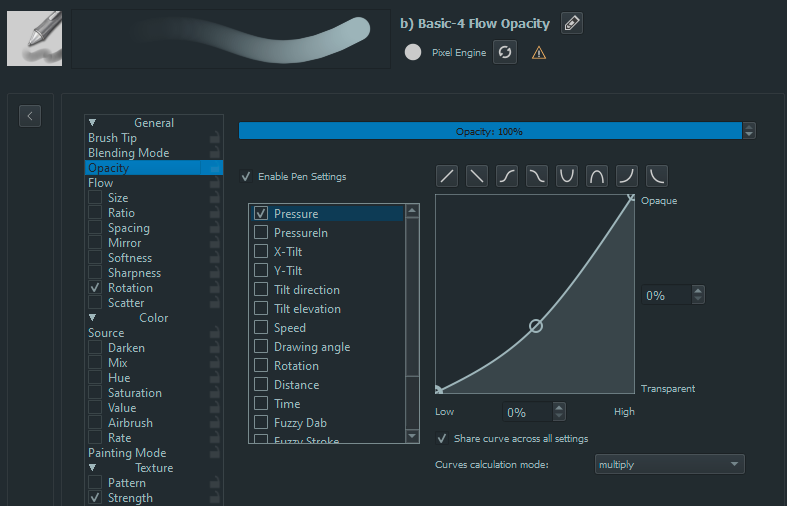Viewport: 787px width, 506px height.
Task: Click the lock icon on the Pattern row
Action: click(x=215, y=483)
